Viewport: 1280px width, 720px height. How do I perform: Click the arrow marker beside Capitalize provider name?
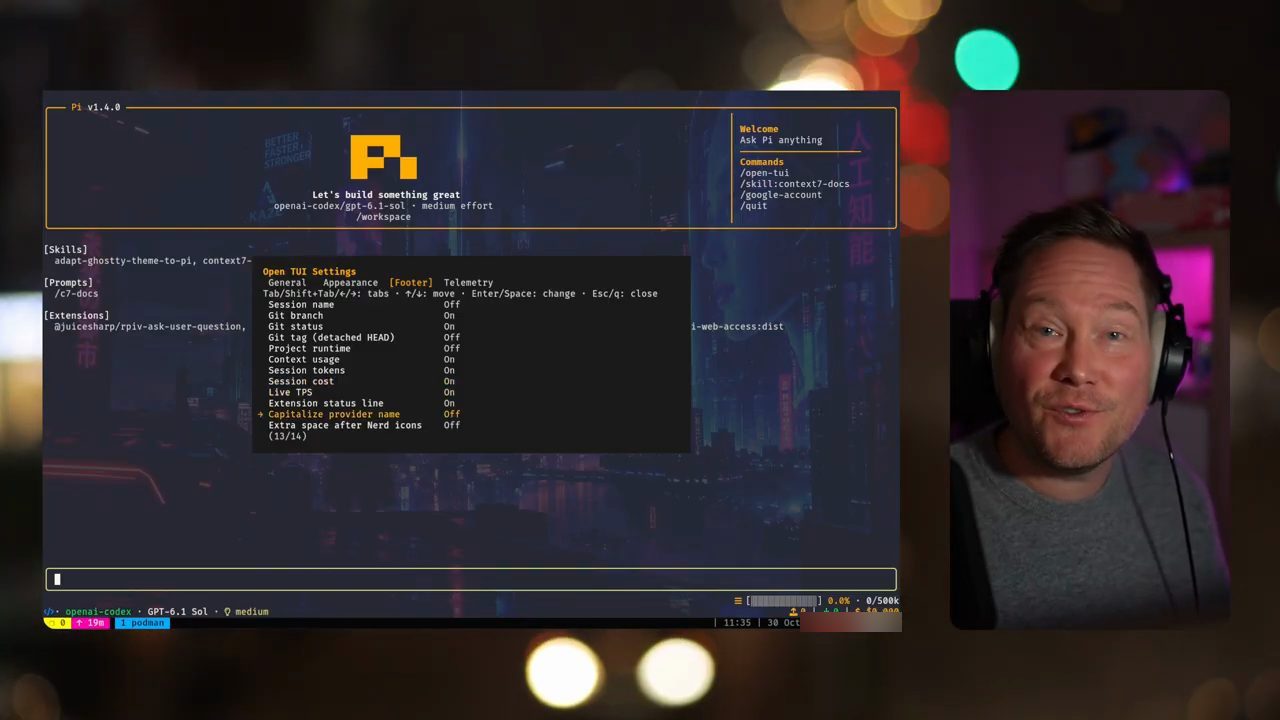click(261, 414)
